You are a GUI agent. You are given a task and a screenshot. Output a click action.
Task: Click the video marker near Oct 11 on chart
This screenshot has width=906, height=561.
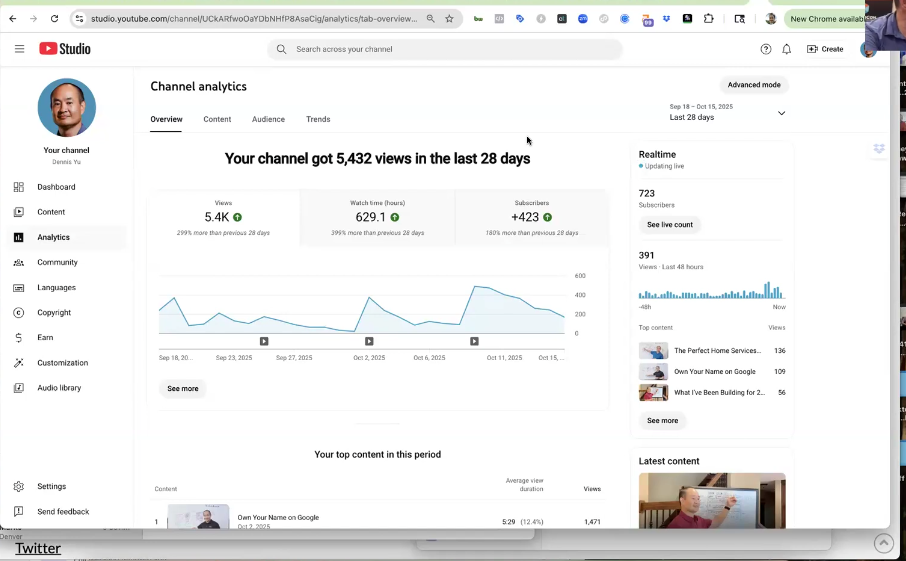474,341
